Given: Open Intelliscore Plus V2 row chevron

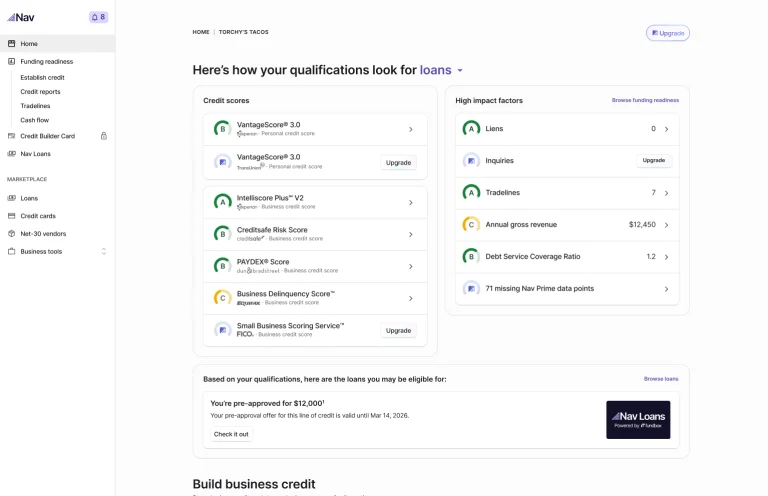Looking at the screenshot, I should [411, 202].
